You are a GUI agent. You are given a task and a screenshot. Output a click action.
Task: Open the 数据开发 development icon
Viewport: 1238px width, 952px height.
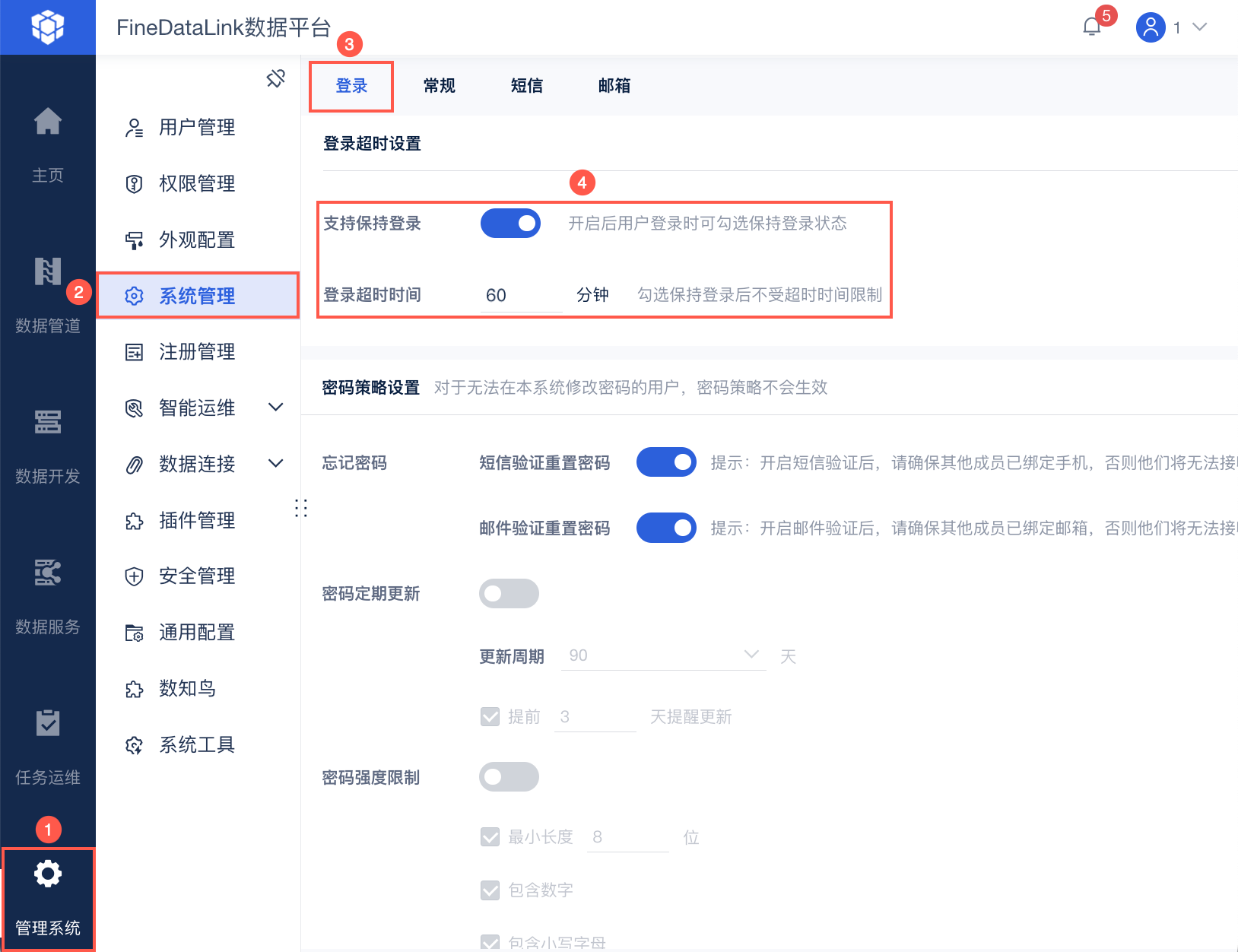tap(48, 421)
